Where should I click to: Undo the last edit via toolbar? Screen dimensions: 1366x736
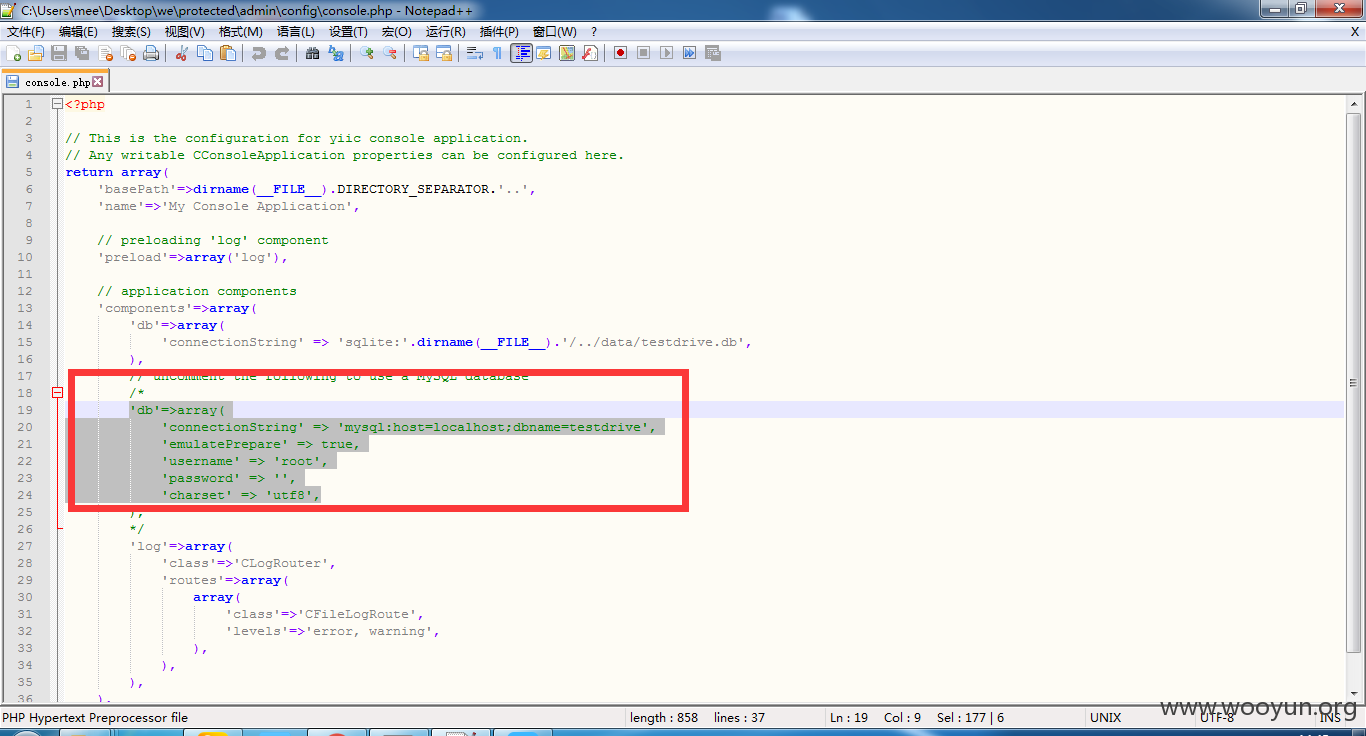pyautogui.click(x=259, y=53)
